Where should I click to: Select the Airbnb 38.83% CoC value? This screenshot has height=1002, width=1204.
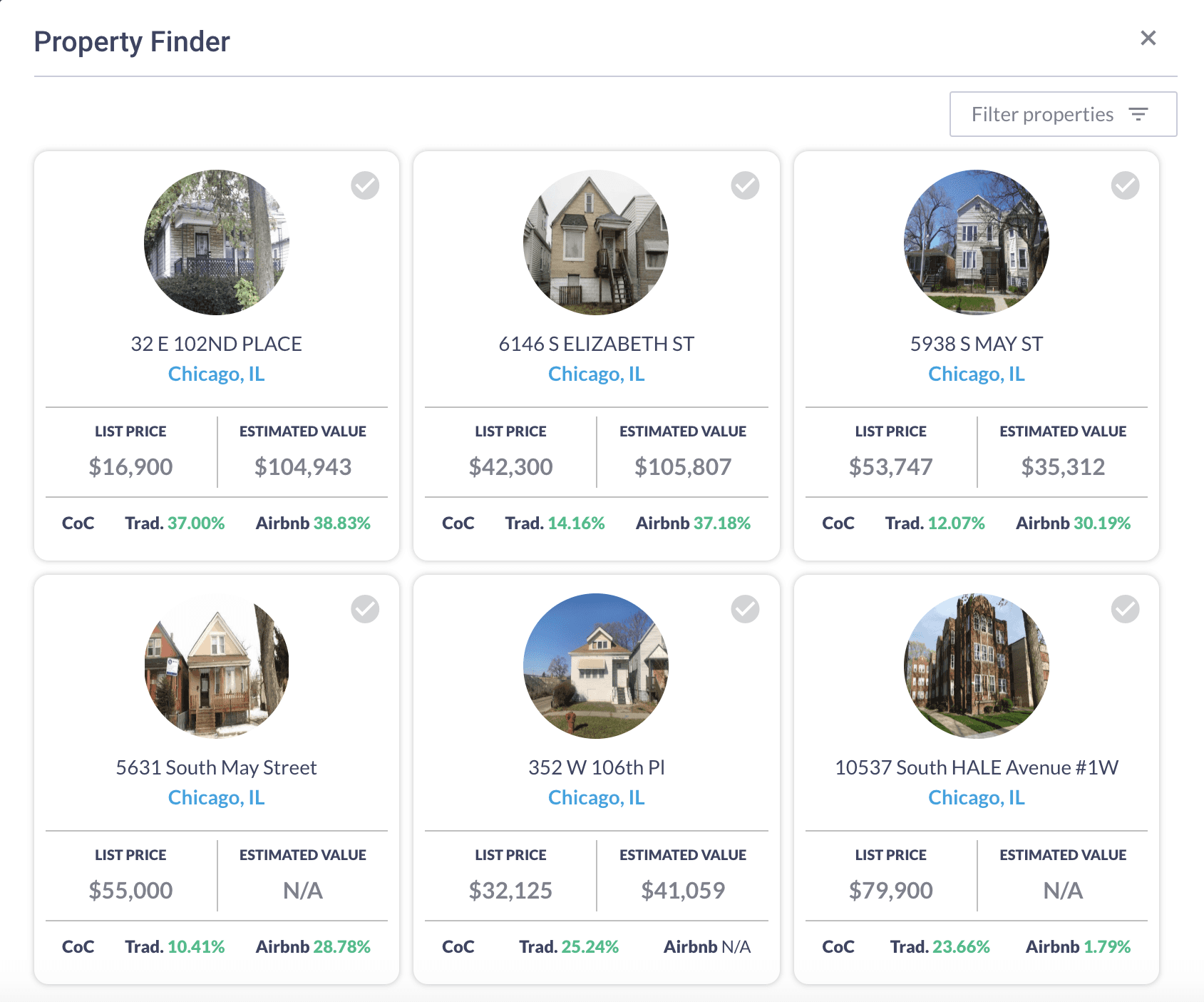(x=313, y=522)
